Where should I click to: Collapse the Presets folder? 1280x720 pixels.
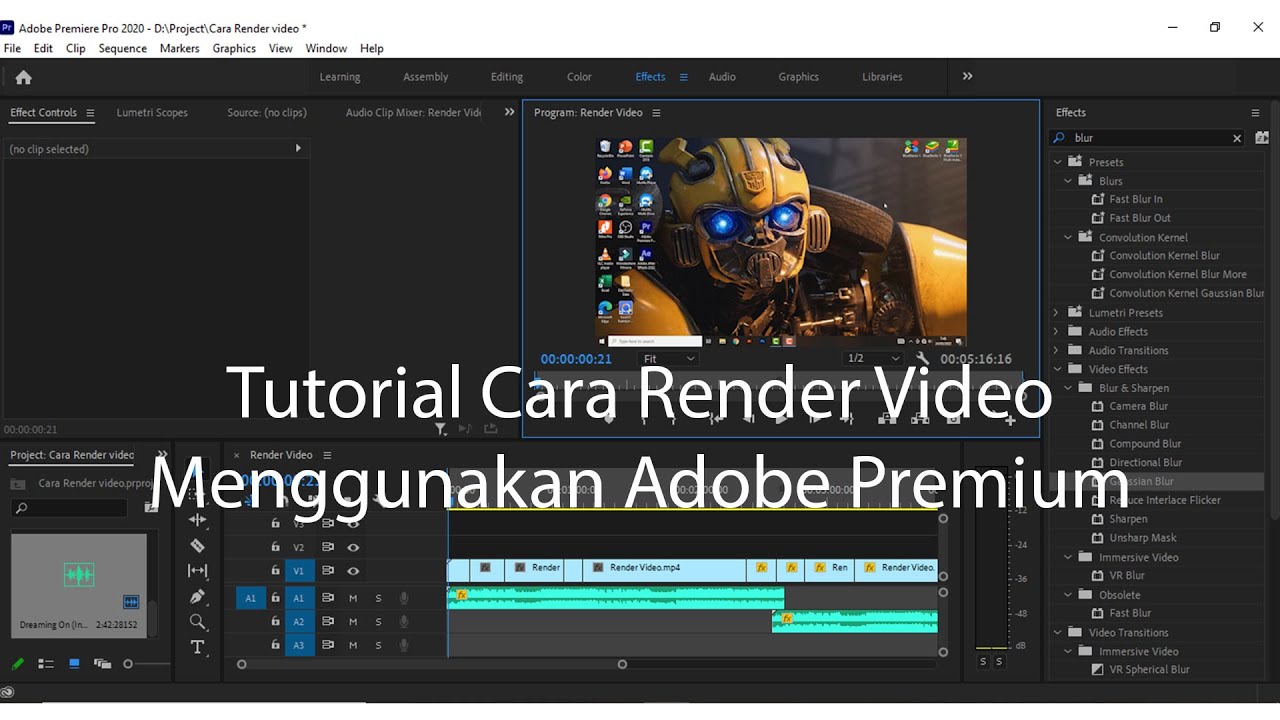coord(1057,162)
